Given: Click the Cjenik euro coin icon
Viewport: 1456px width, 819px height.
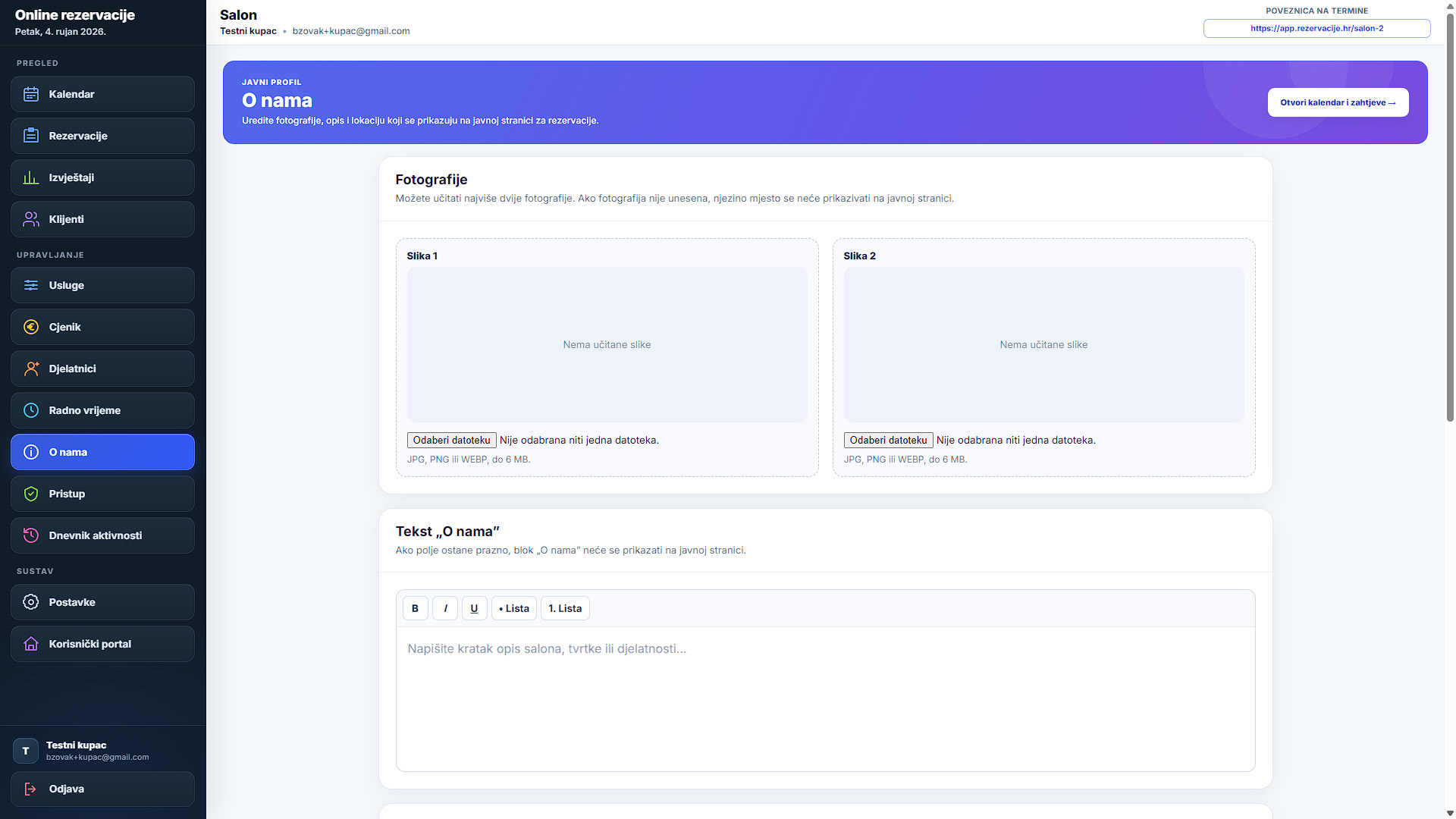Looking at the screenshot, I should coord(31,327).
